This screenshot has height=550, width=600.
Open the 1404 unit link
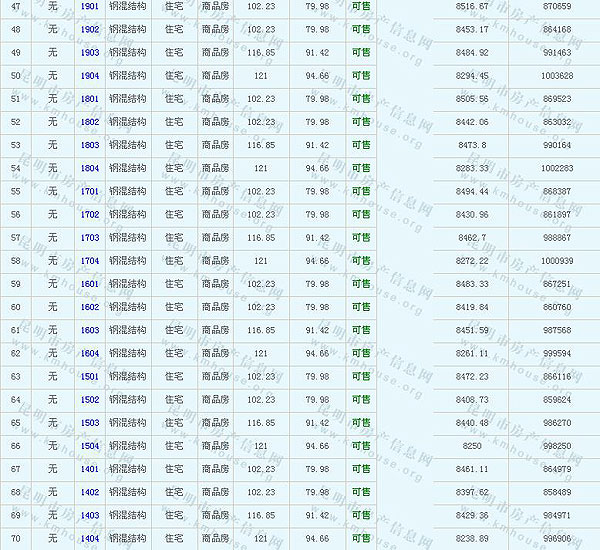[x=90, y=538]
